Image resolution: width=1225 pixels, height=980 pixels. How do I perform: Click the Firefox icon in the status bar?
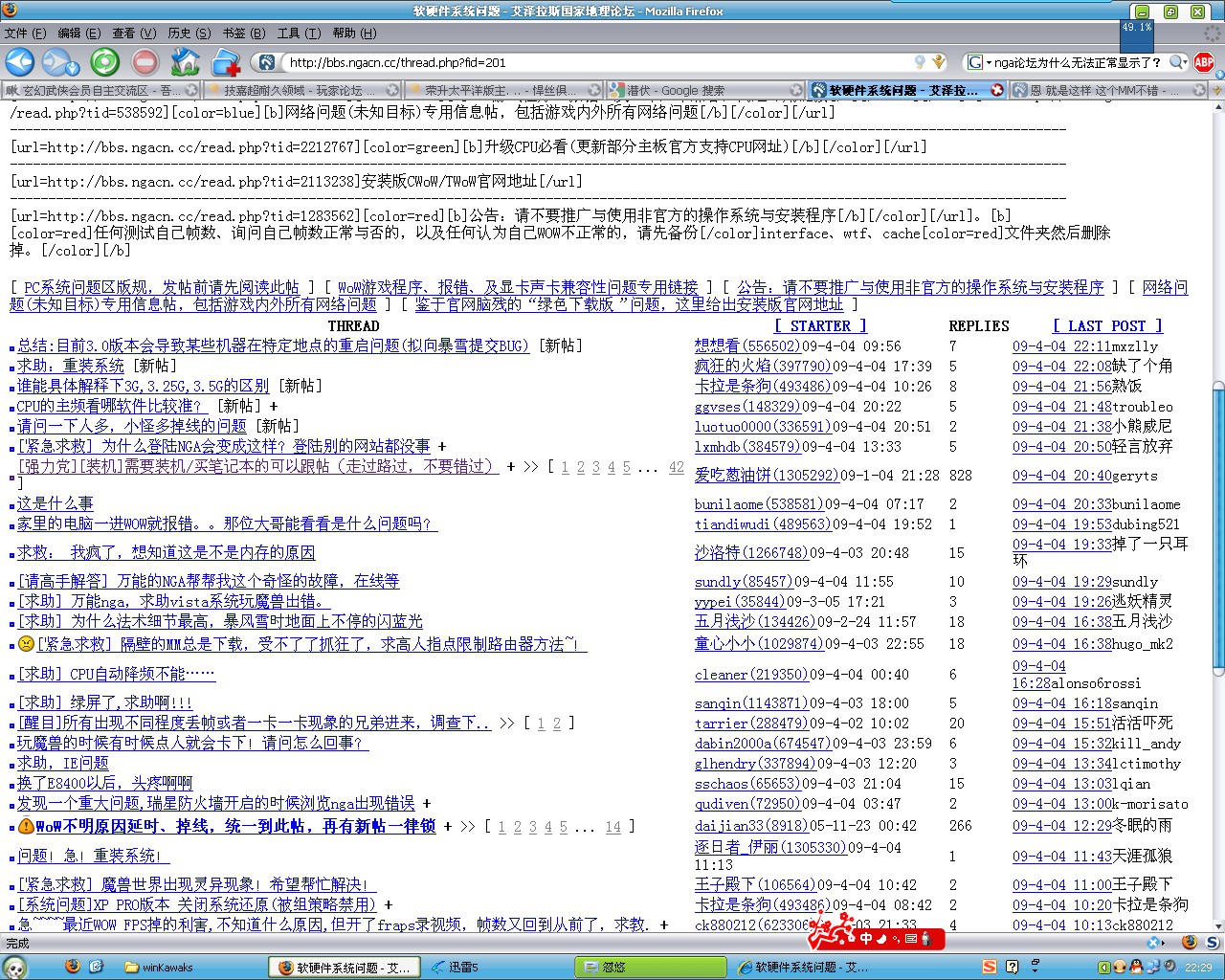click(1188, 943)
